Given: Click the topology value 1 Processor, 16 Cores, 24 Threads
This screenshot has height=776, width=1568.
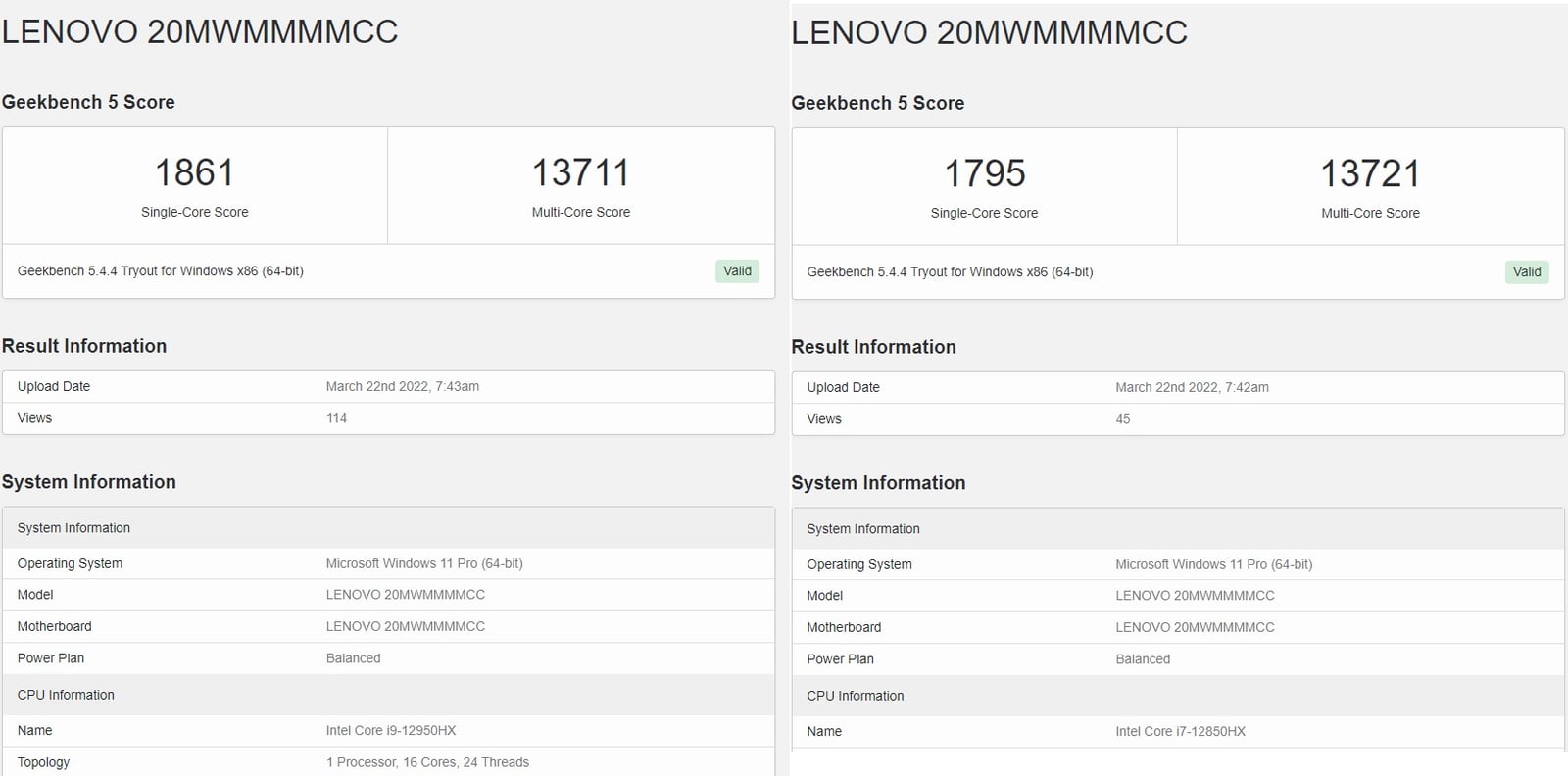Looking at the screenshot, I should point(427,762).
